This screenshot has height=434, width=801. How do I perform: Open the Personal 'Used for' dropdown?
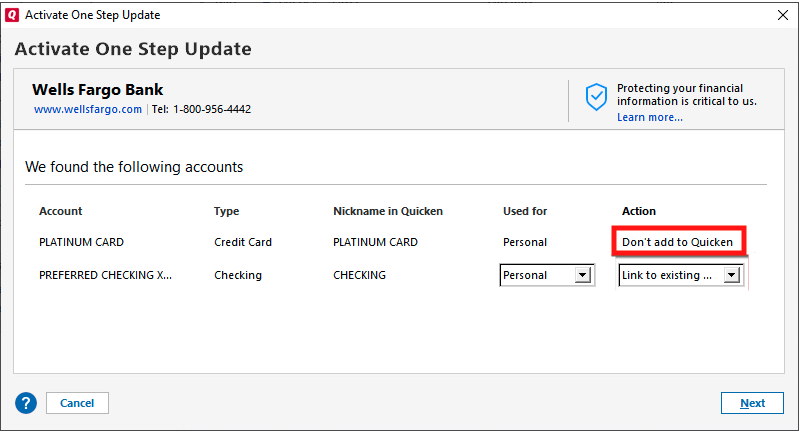tap(547, 275)
